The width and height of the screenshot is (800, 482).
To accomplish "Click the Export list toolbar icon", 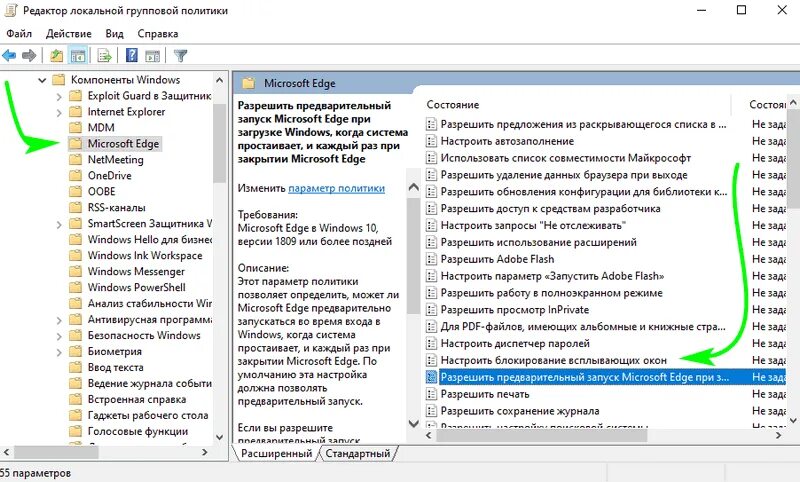I will 105,55.
